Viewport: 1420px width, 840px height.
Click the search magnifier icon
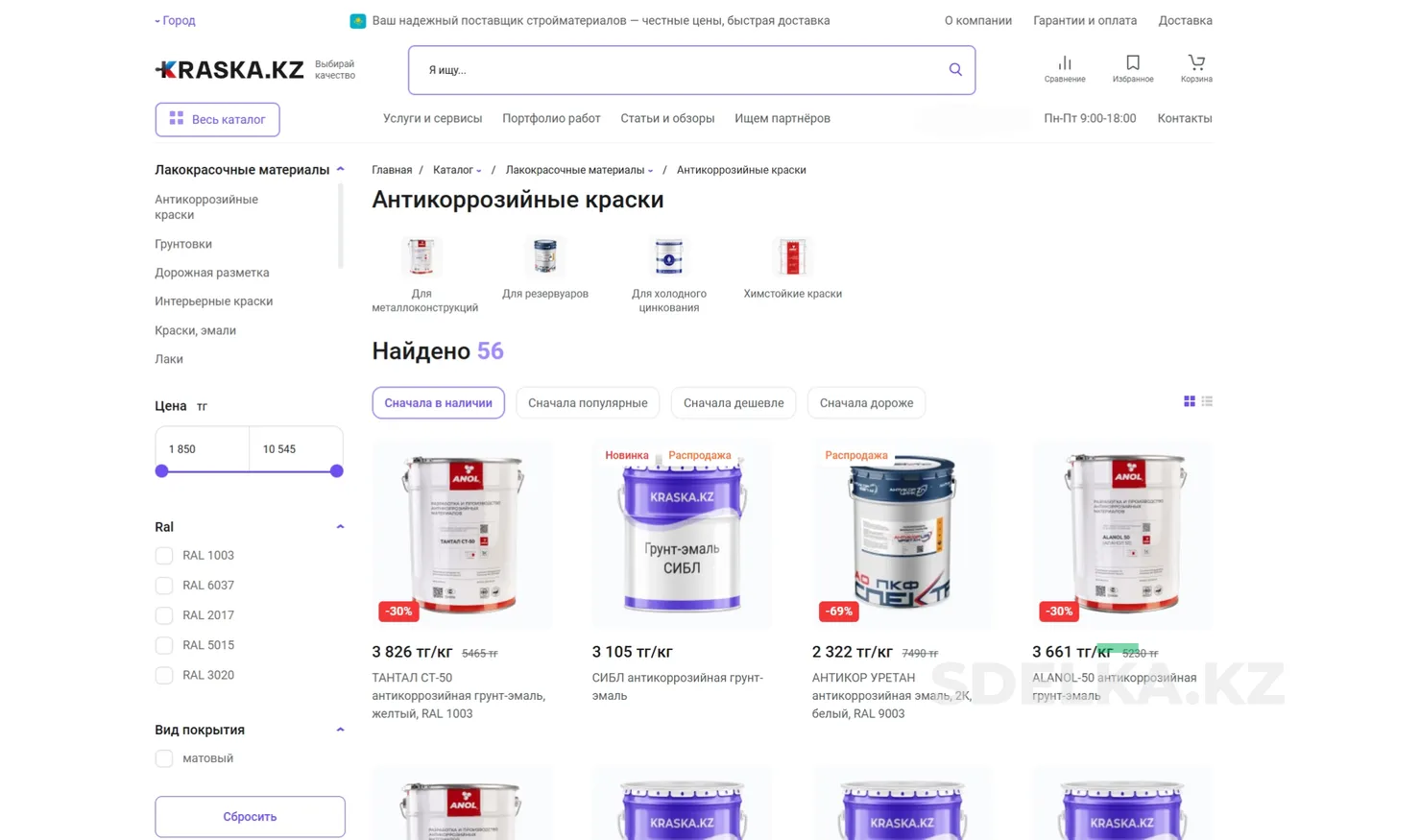click(954, 70)
